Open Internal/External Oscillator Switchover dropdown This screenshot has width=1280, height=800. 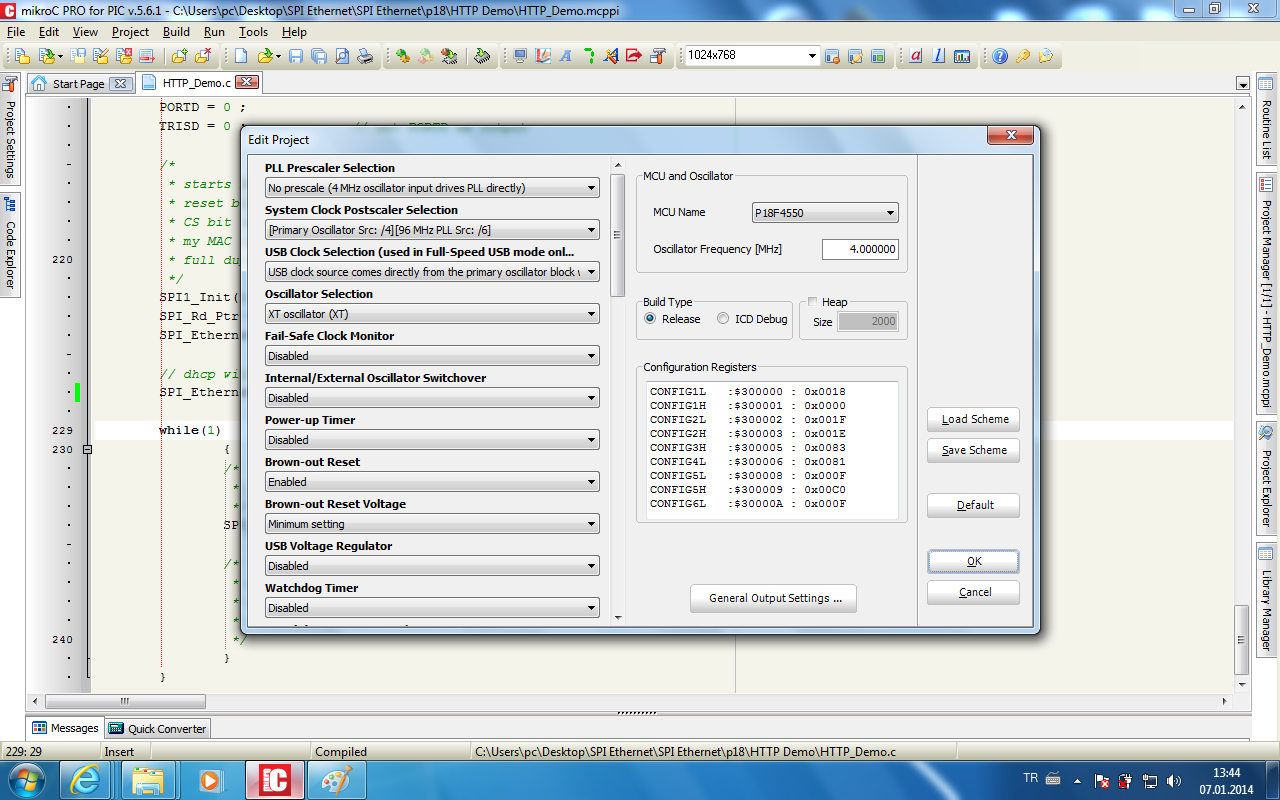tap(432, 398)
